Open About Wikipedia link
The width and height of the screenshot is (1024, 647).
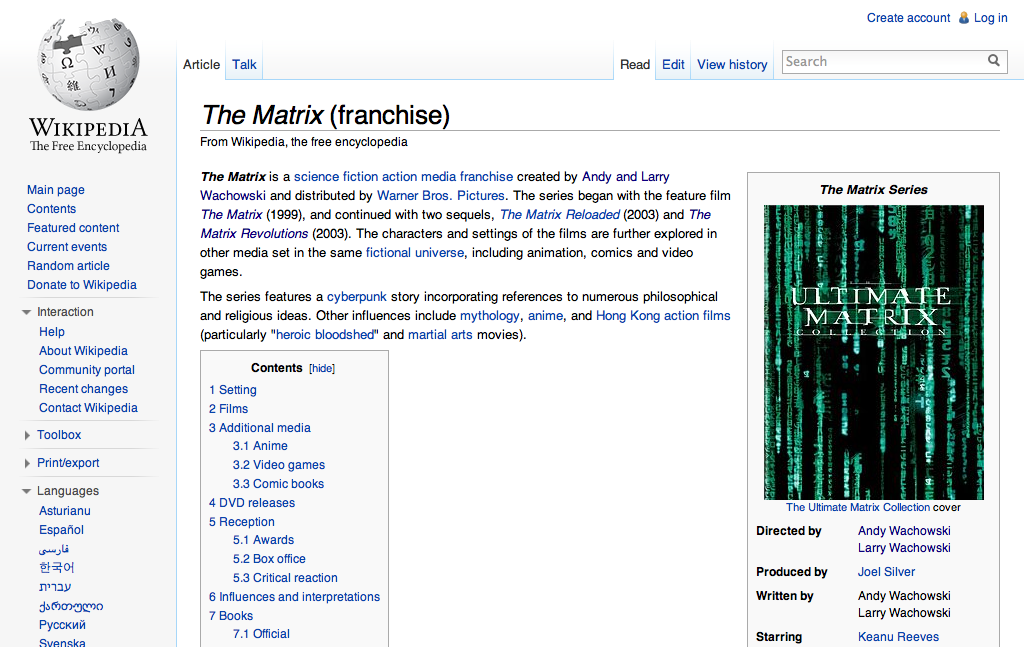point(83,351)
